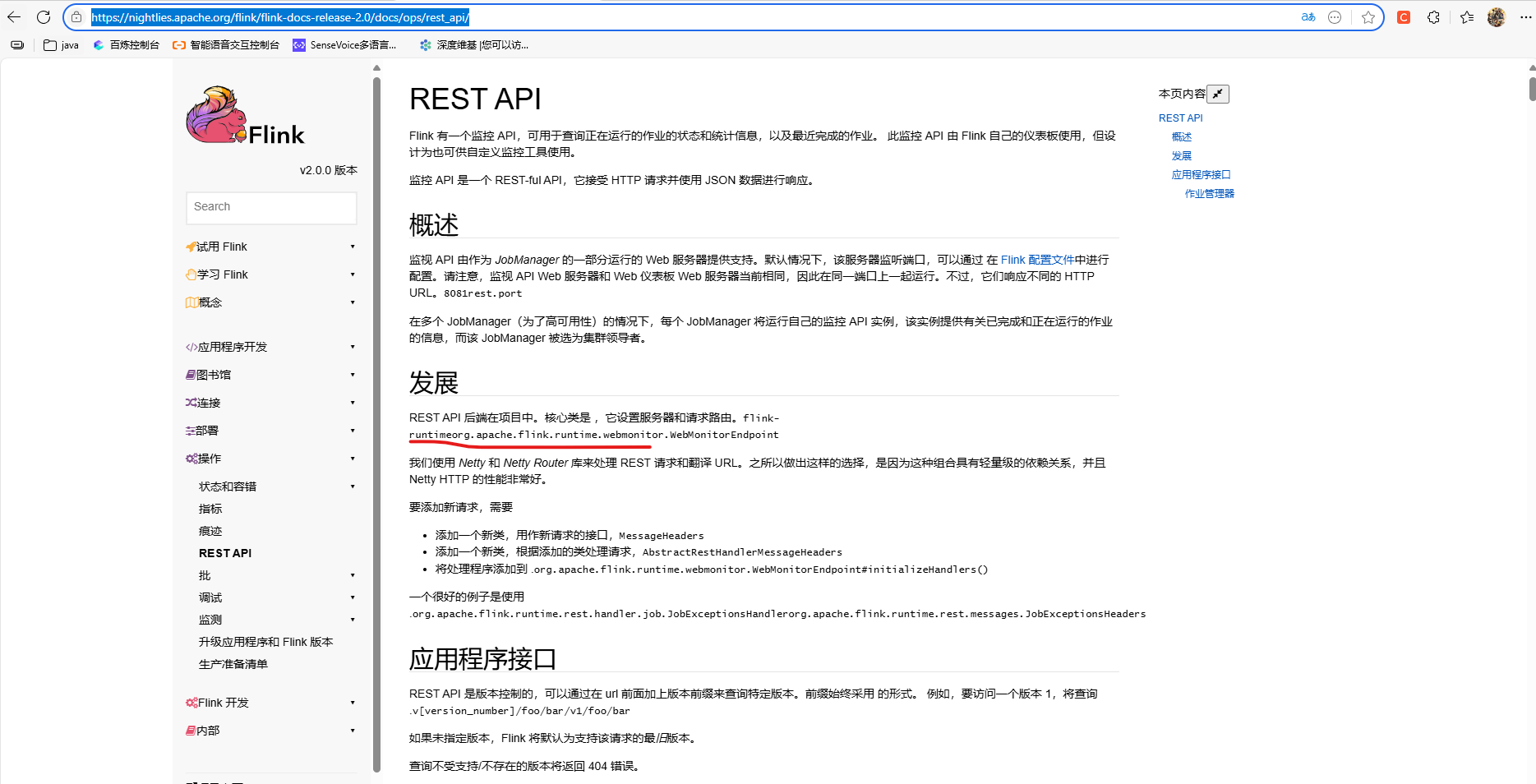
Task: Open the favorites list icon
Action: point(1467,17)
